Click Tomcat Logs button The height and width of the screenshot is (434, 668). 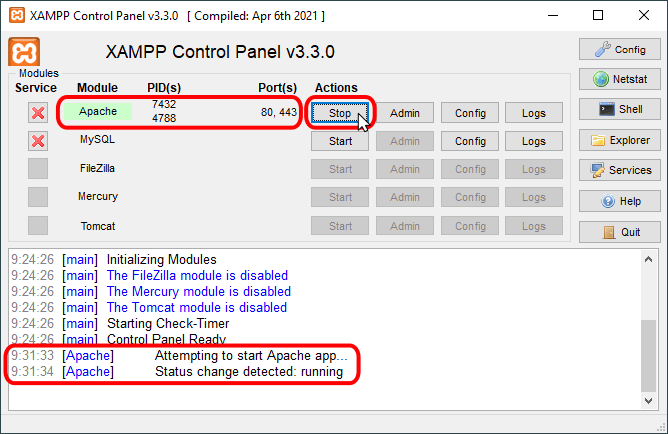point(534,226)
